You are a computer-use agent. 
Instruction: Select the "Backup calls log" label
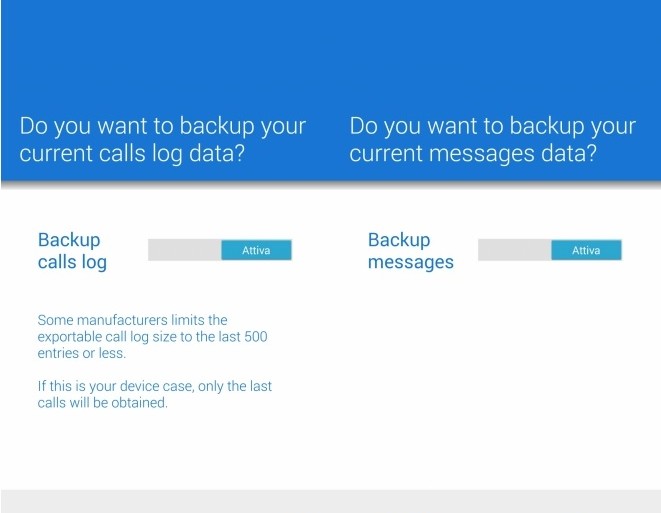pyautogui.click(x=72, y=251)
